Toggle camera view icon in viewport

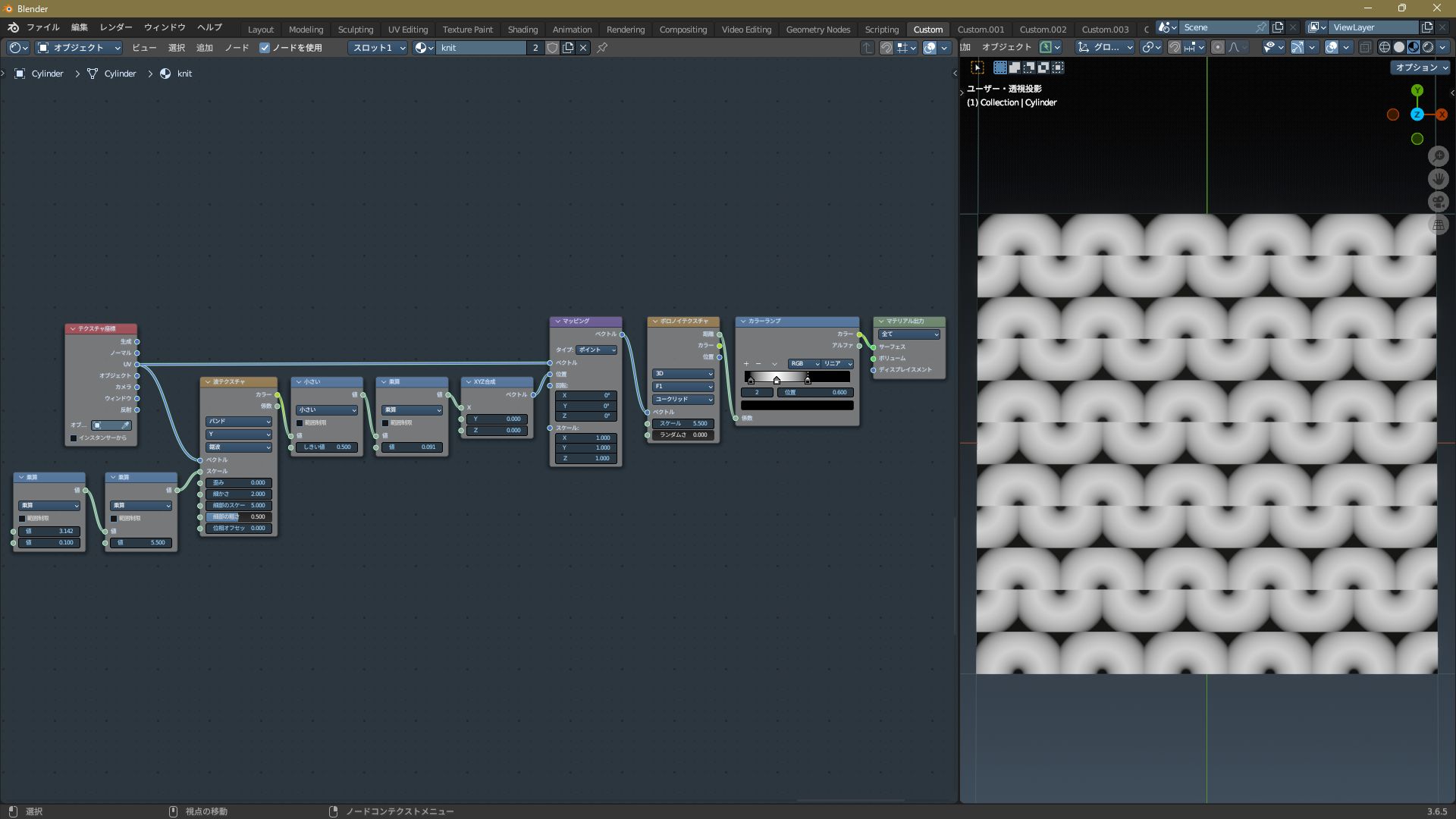1438,202
